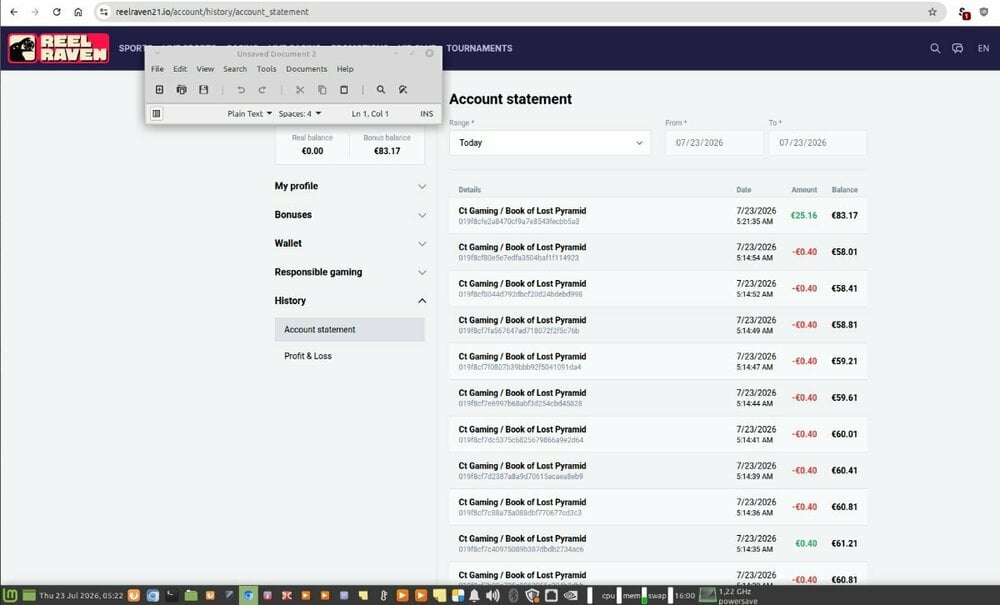Go to Profit & Loss history page
Screen dimensions: 1000x605
308,356
